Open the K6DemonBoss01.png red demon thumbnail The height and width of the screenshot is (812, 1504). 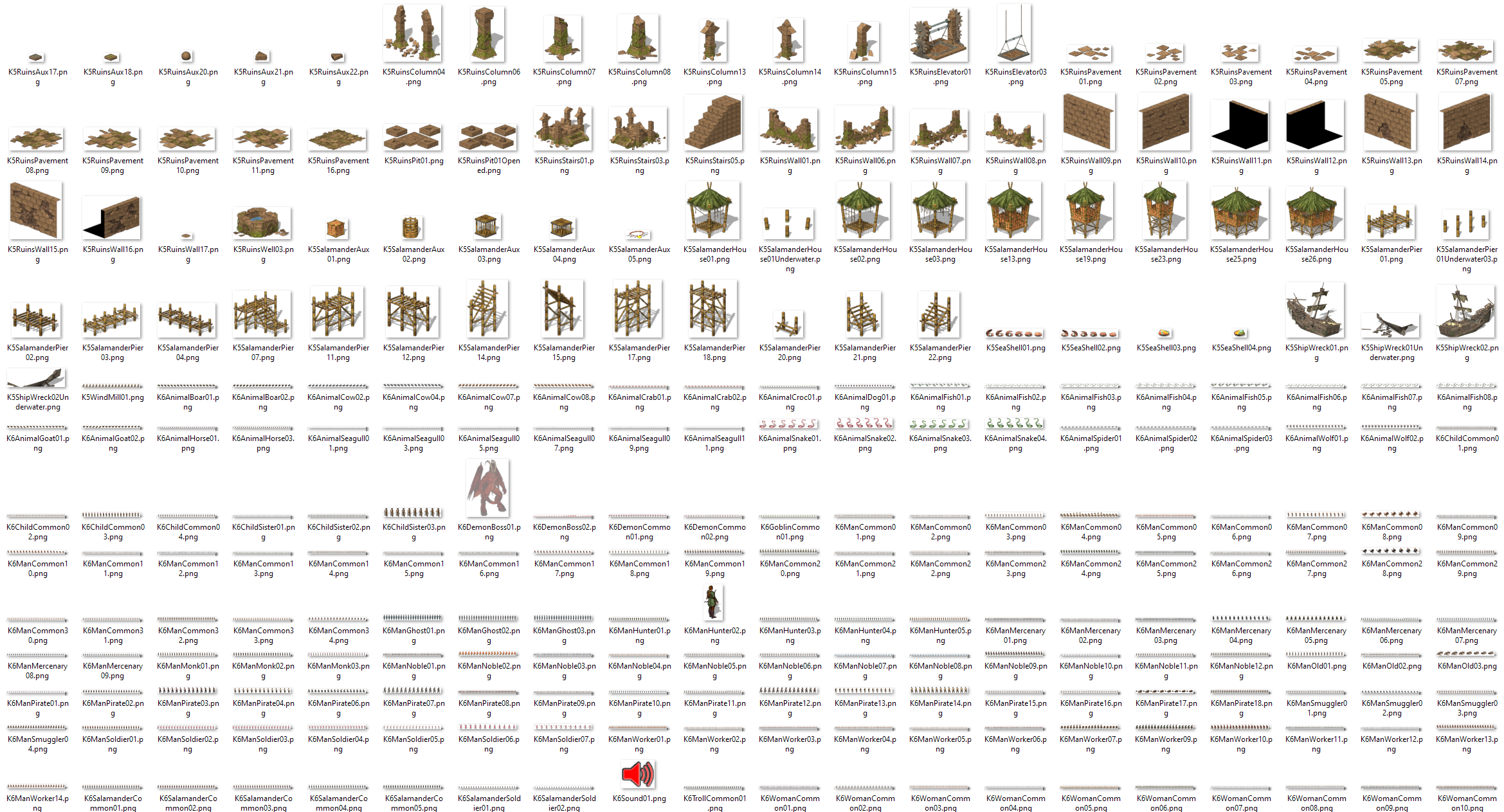coord(487,488)
